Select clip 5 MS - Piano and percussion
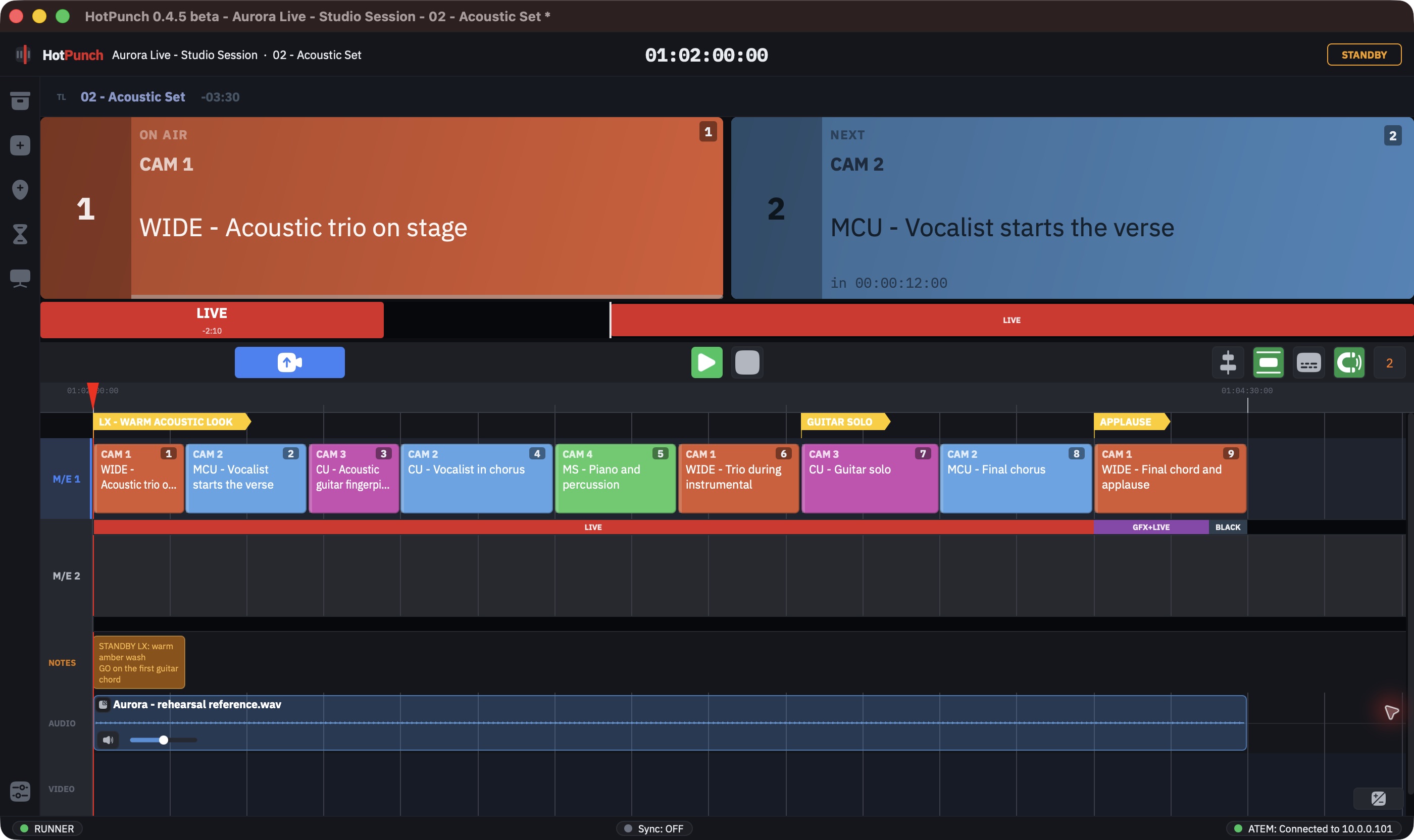Viewport: 1414px width, 840px height. pos(616,478)
